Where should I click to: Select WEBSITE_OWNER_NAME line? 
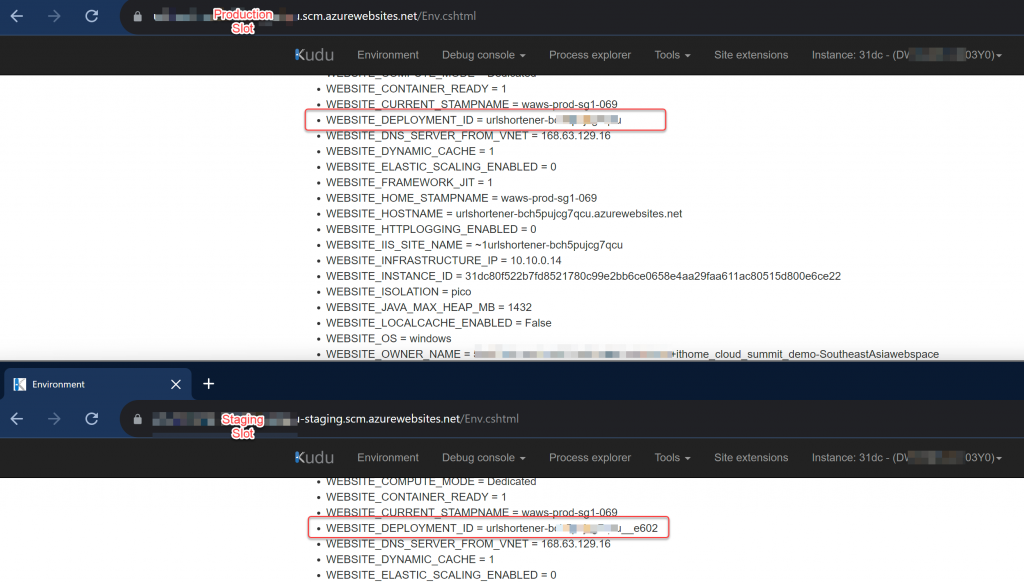(x=632, y=355)
